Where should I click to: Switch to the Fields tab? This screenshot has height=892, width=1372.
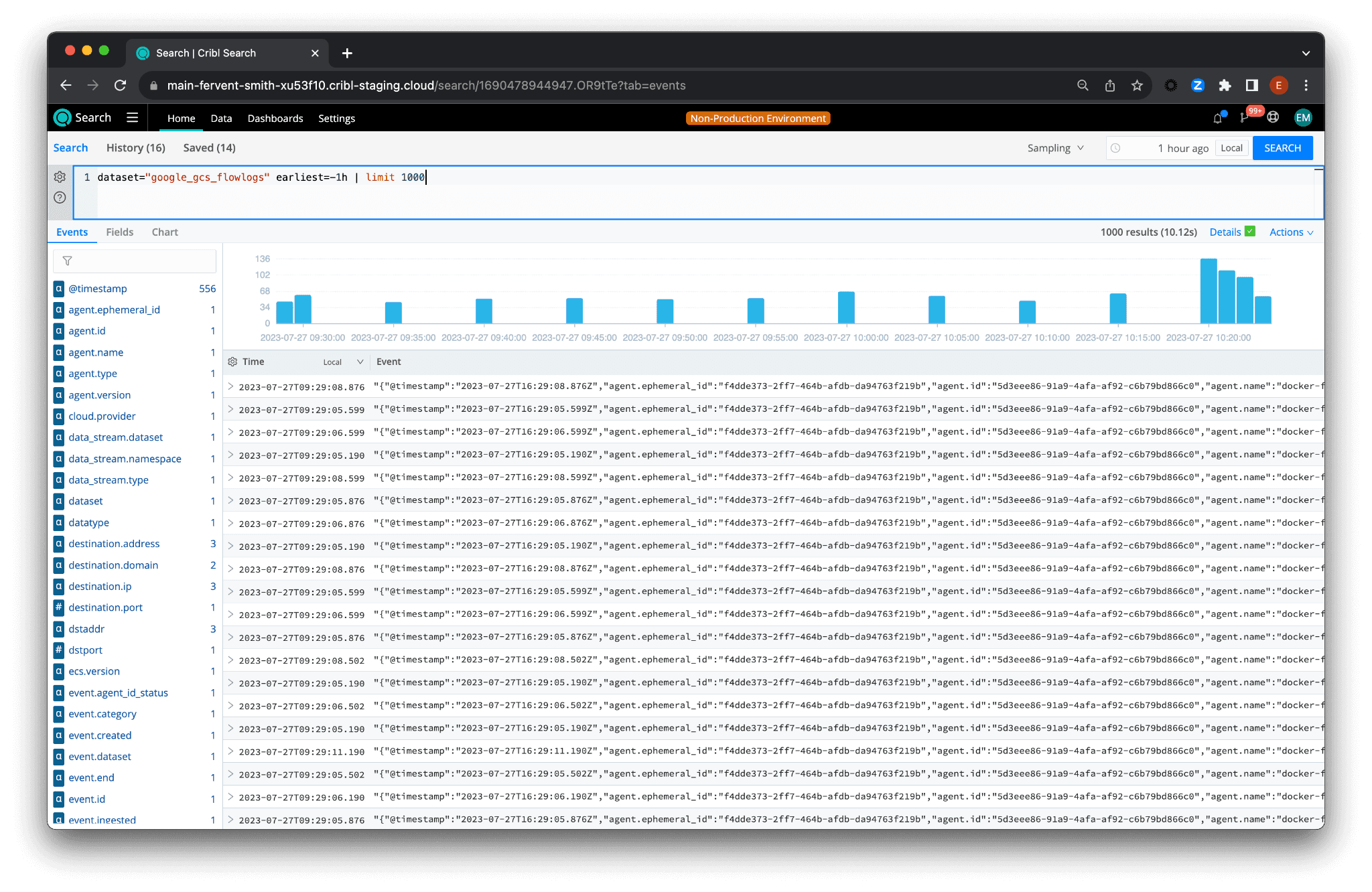click(119, 232)
